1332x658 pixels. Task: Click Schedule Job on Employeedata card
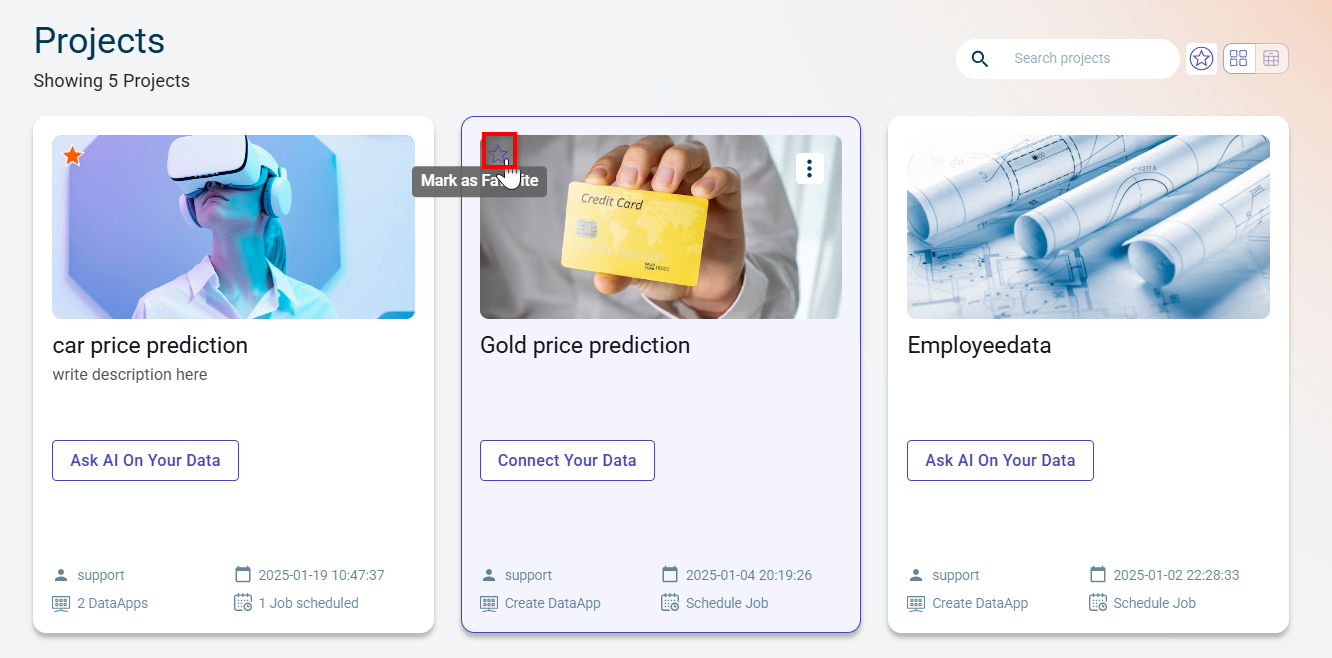(1154, 603)
